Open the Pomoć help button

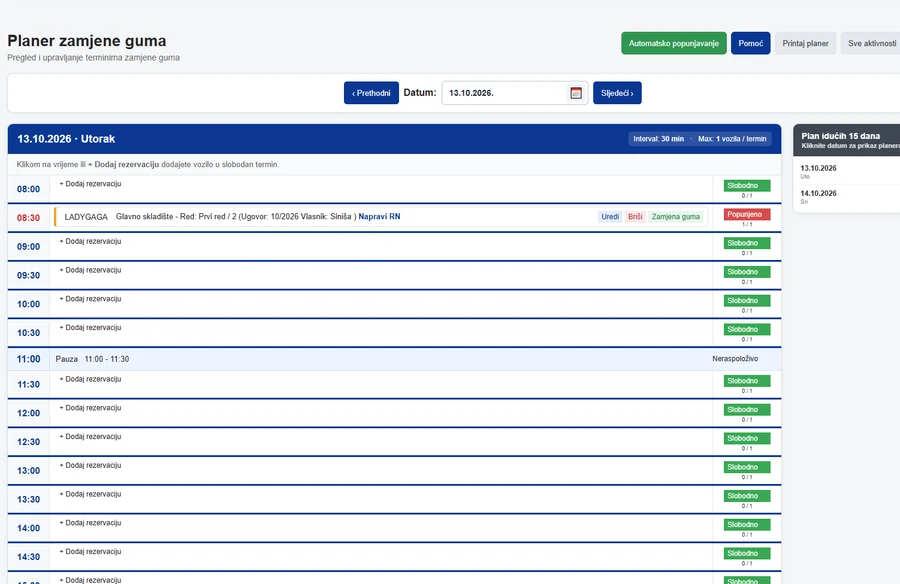pyautogui.click(x=751, y=44)
